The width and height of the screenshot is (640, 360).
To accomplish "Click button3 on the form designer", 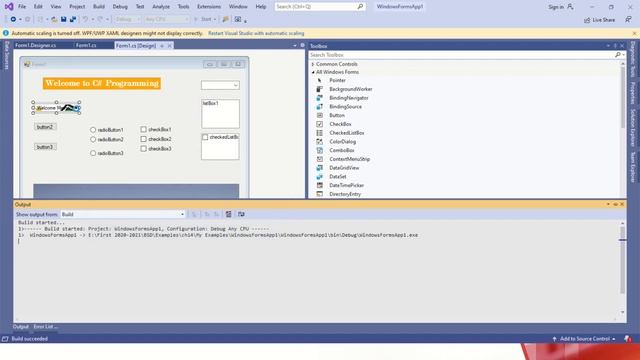I will tap(45, 147).
